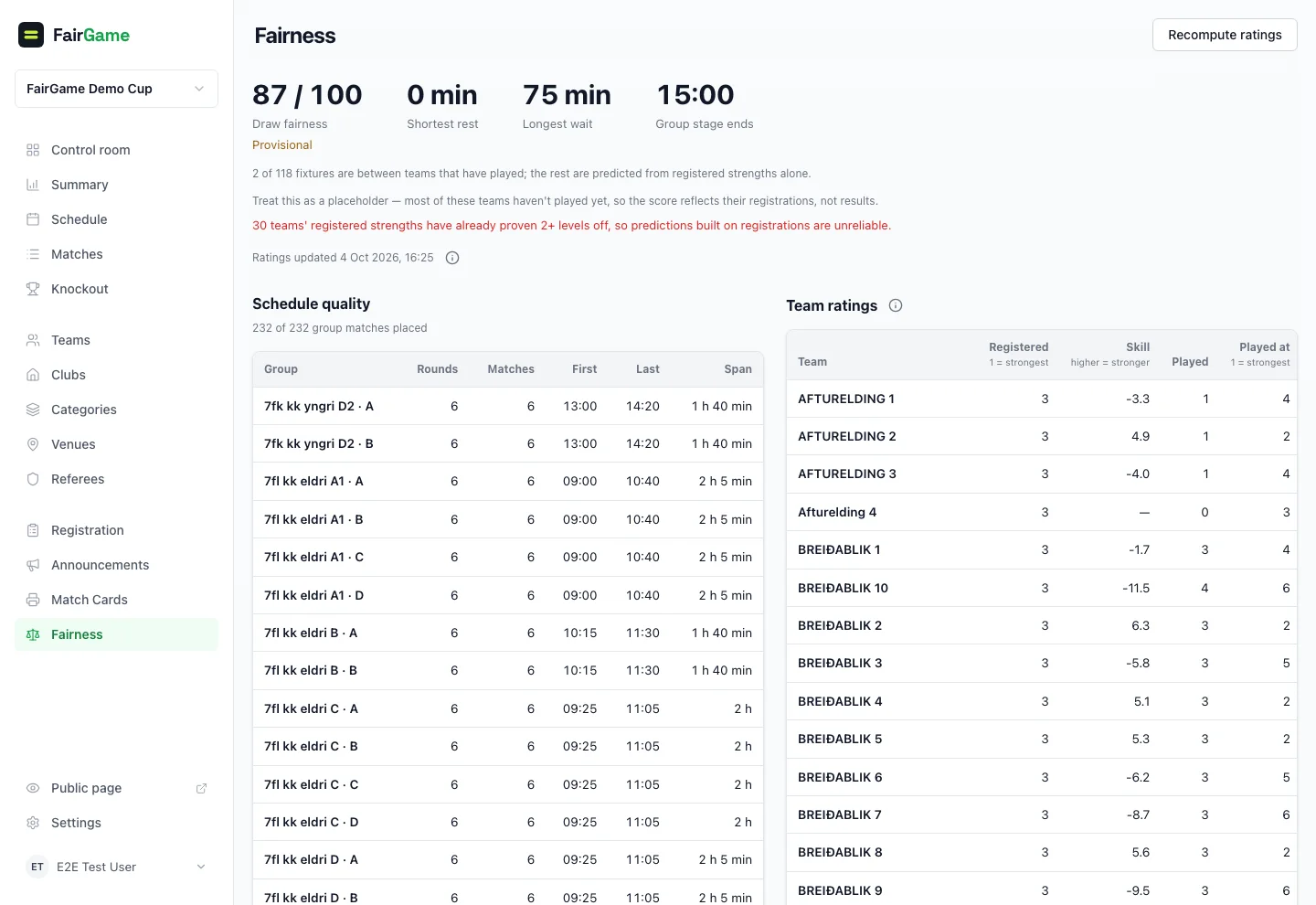Click the Settings gear icon

tap(33, 823)
